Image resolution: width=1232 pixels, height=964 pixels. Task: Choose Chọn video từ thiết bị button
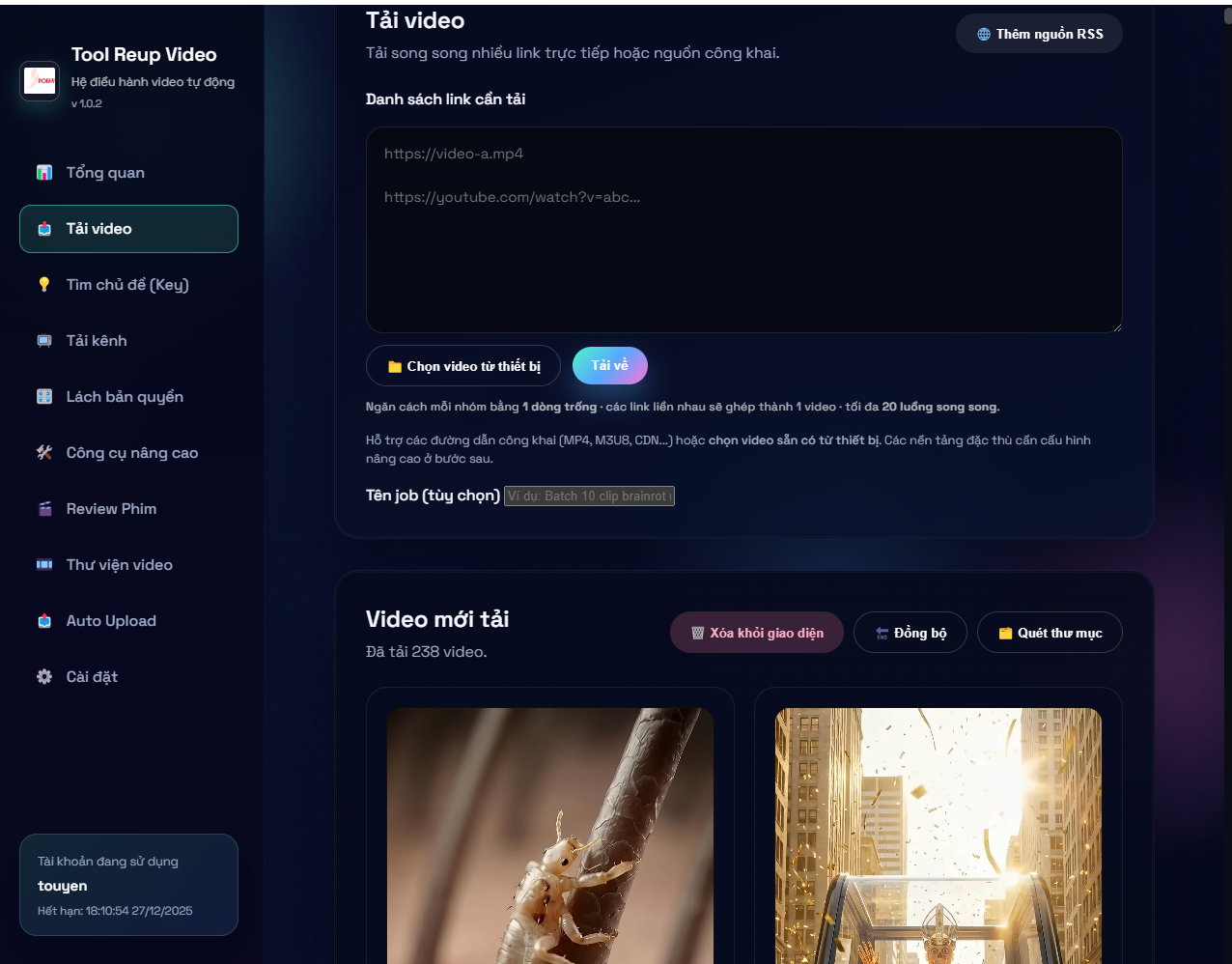click(463, 366)
